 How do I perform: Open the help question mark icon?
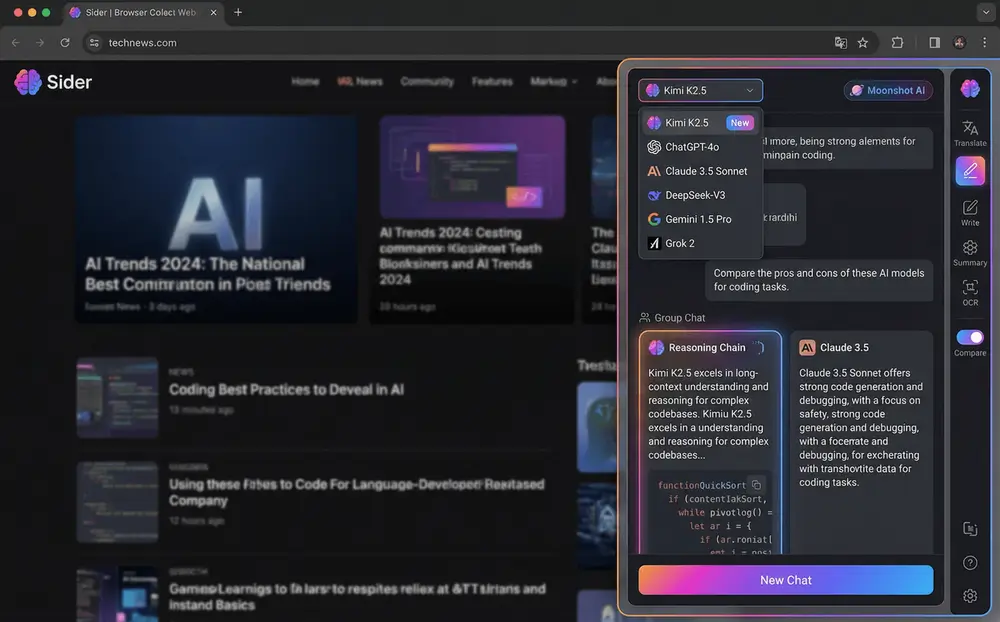[x=970, y=563]
